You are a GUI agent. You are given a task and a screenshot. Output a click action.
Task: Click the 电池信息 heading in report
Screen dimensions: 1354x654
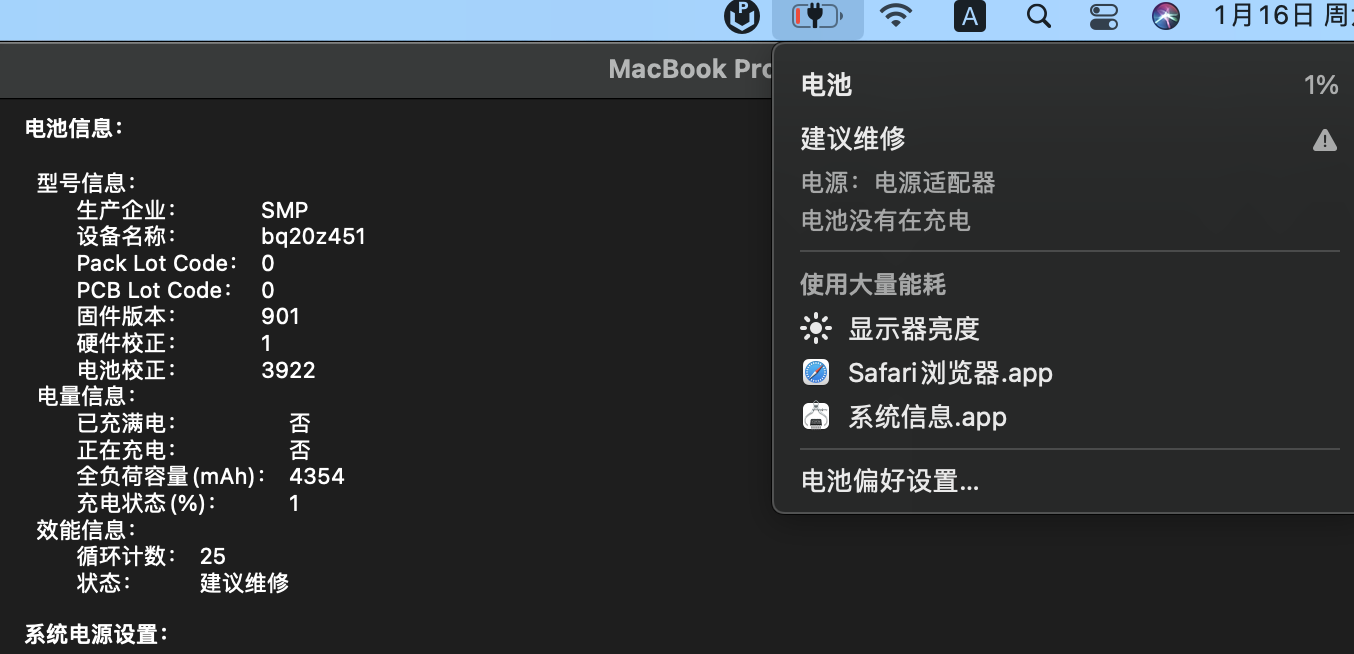pyautogui.click(x=74, y=128)
